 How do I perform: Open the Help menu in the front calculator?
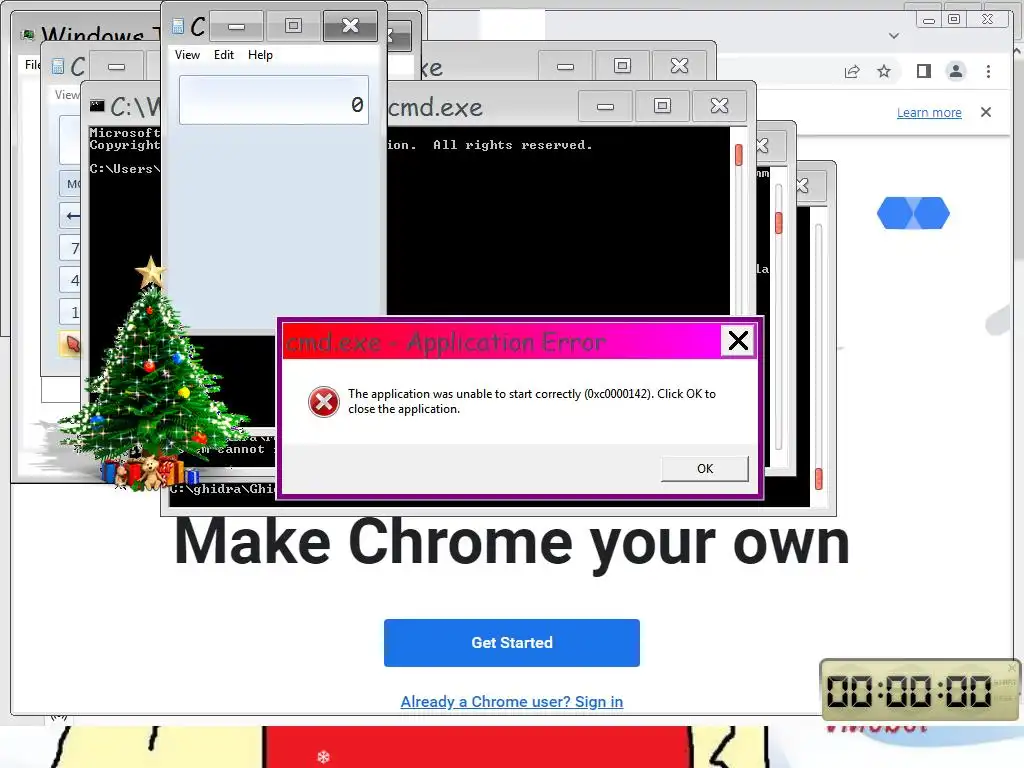[260, 55]
